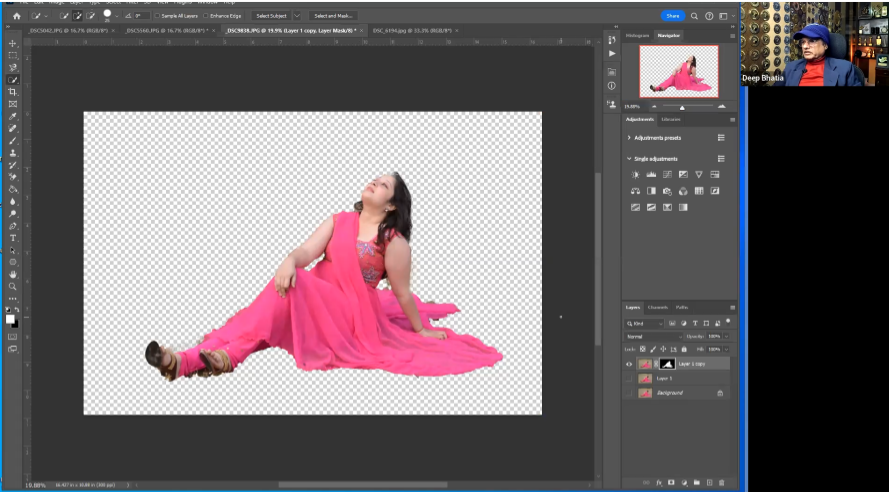The width and height of the screenshot is (889, 492).
Task: Select the Crop tool
Action: (13, 92)
